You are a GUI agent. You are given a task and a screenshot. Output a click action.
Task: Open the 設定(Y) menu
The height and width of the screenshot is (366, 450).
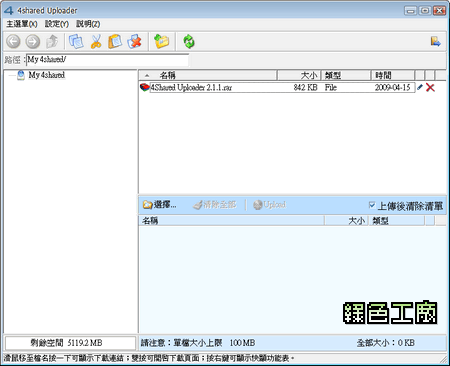pos(57,24)
